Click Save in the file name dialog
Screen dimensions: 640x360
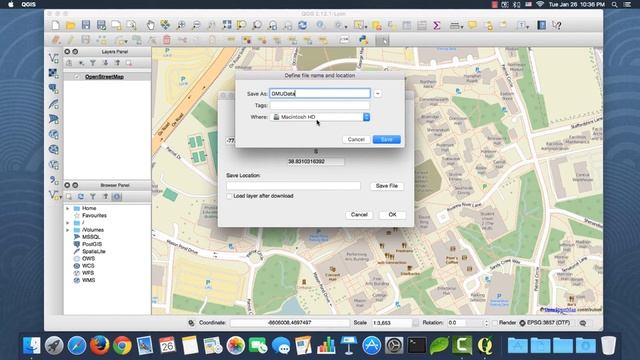click(x=387, y=140)
